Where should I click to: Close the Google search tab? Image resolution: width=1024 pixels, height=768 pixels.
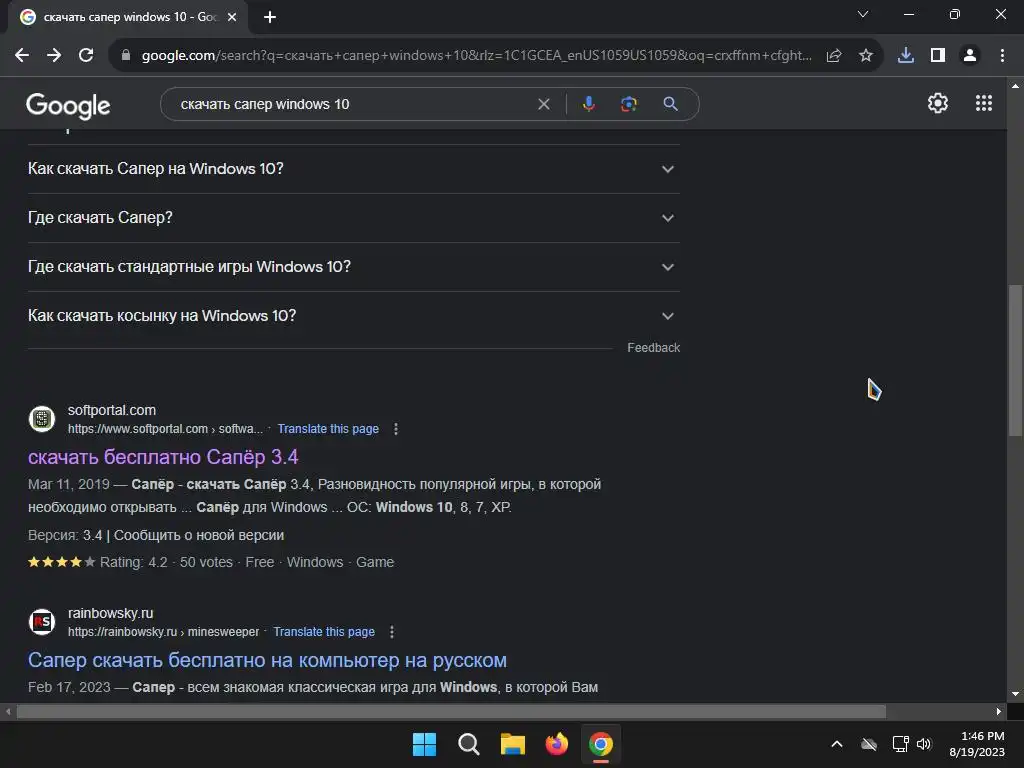[232, 17]
